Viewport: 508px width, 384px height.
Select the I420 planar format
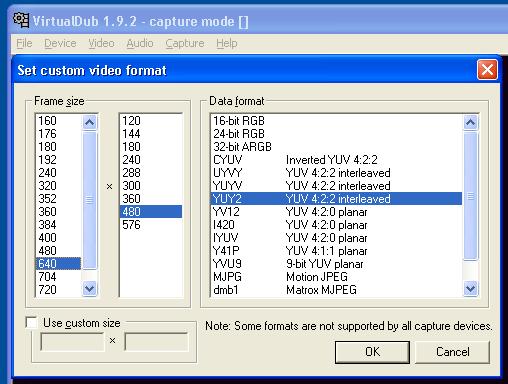[x=337, y=225]
